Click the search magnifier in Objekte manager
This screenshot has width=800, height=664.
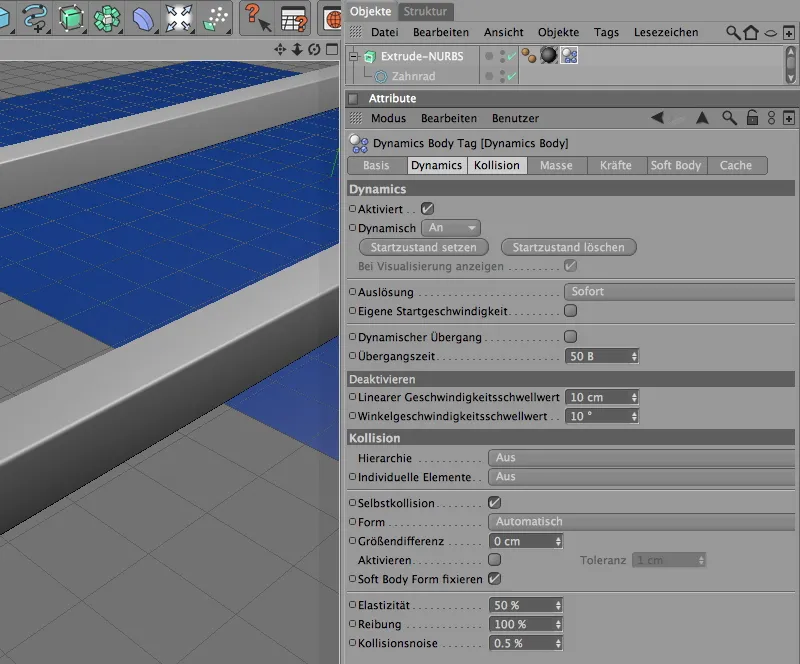(733, 32)
